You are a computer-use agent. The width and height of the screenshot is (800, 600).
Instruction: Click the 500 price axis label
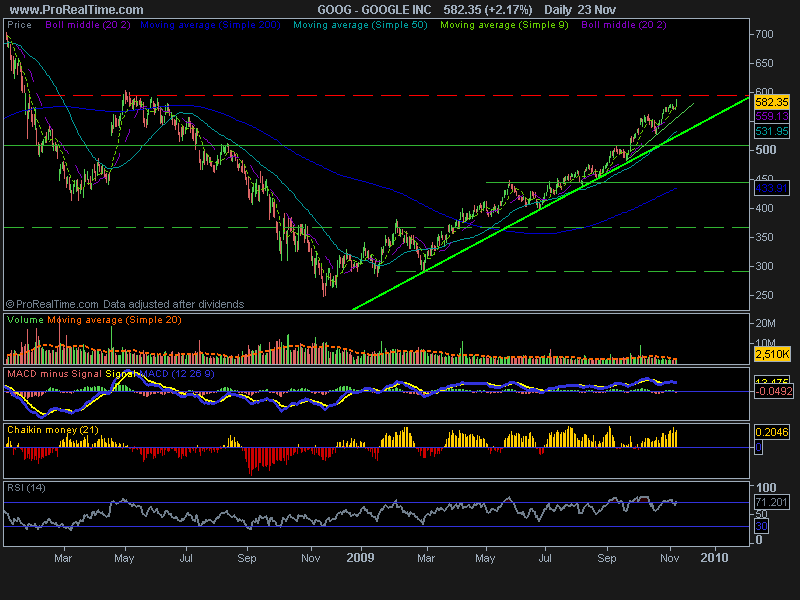[765, 149]
